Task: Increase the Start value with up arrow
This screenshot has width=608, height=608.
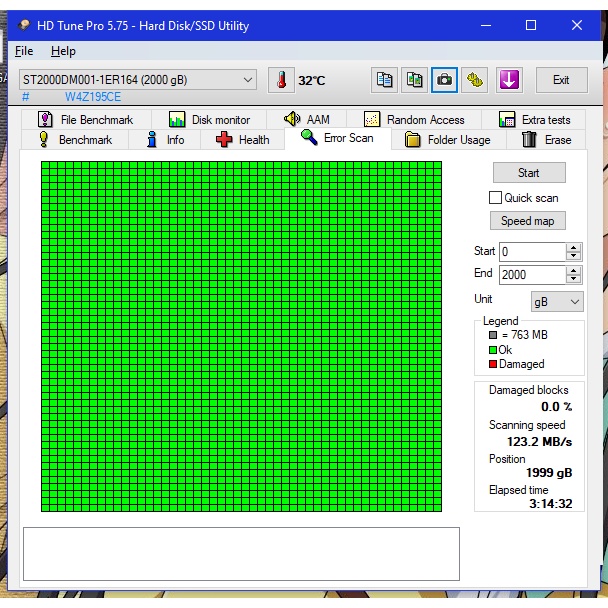Action: (x=573, y=248)
